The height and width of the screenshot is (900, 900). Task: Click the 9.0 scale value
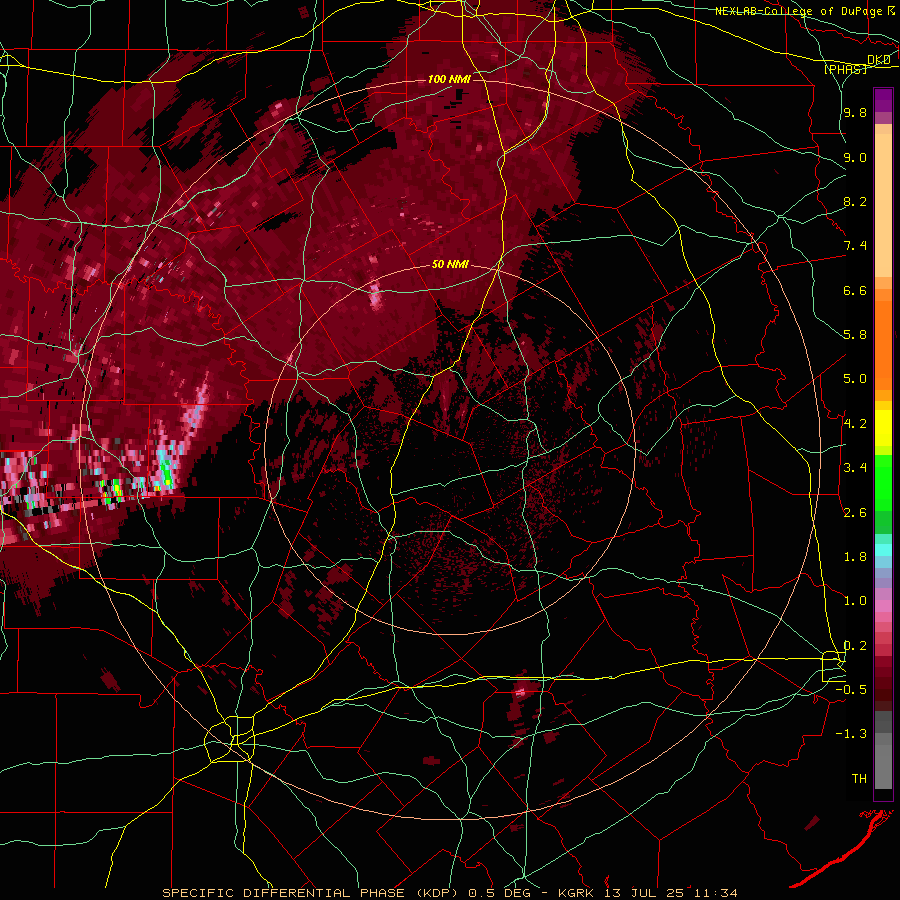click(x=855, y=158)
